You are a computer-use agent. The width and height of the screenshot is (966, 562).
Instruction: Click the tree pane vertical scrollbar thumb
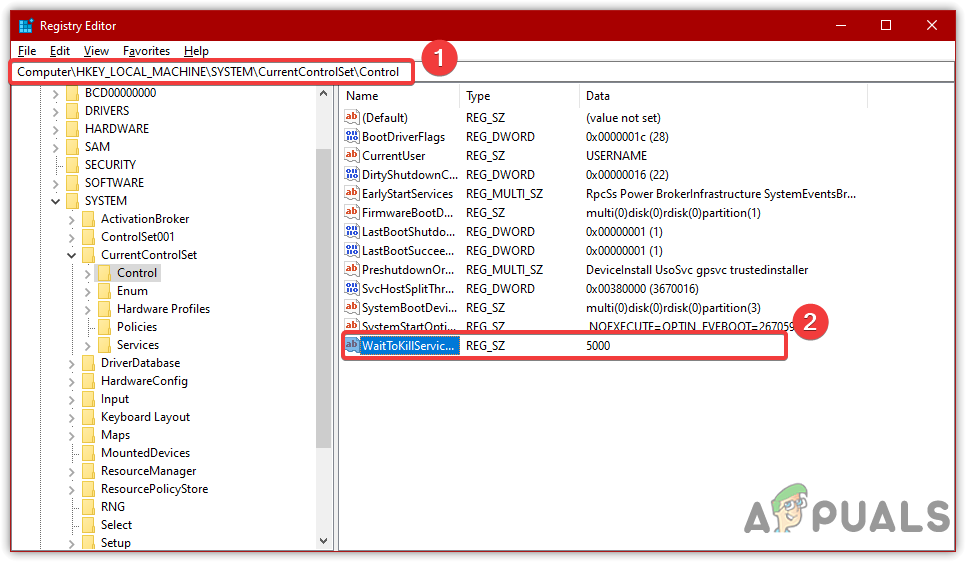tap(323, 298)
